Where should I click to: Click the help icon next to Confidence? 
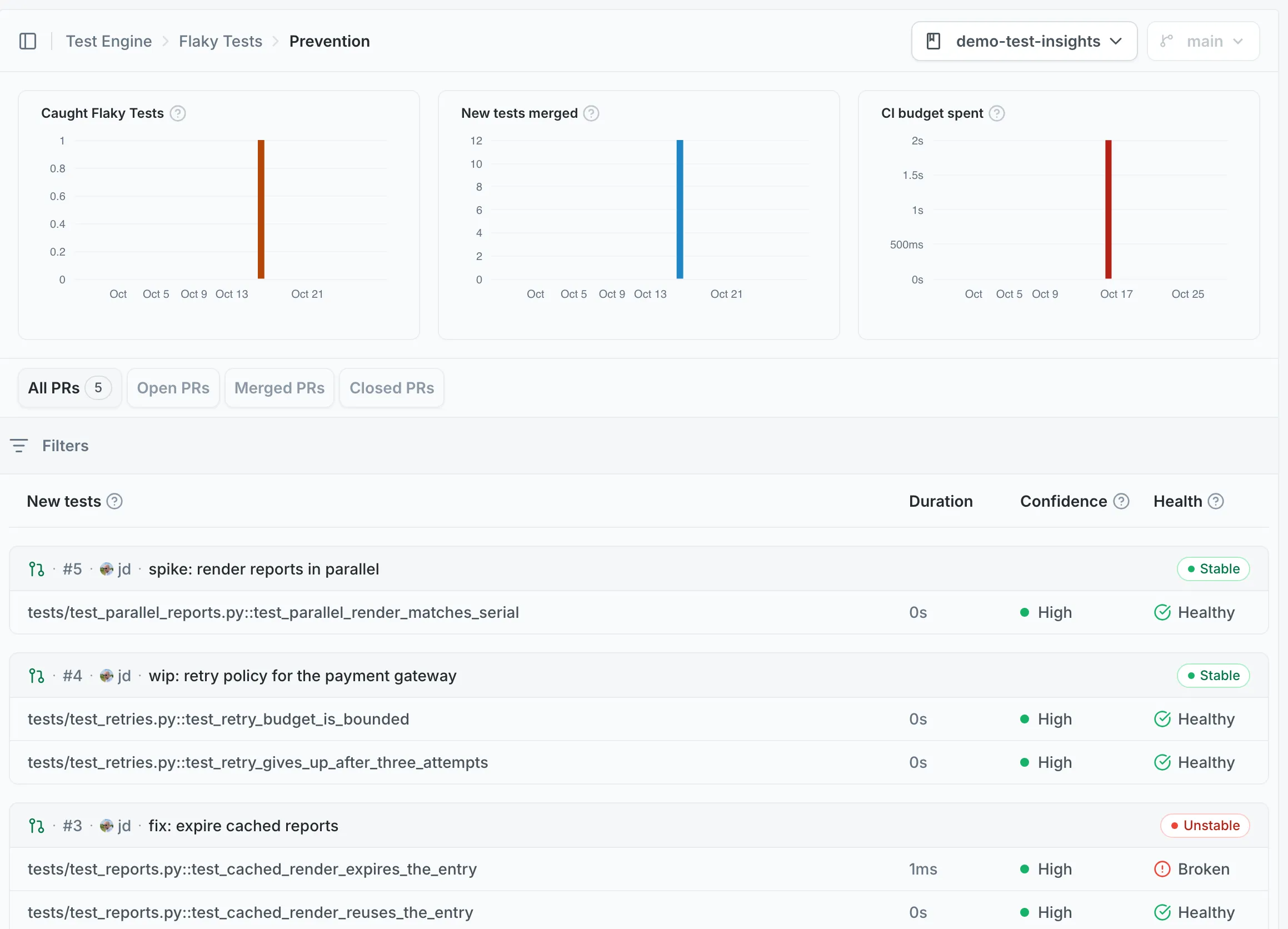(x=1121, y=501)
